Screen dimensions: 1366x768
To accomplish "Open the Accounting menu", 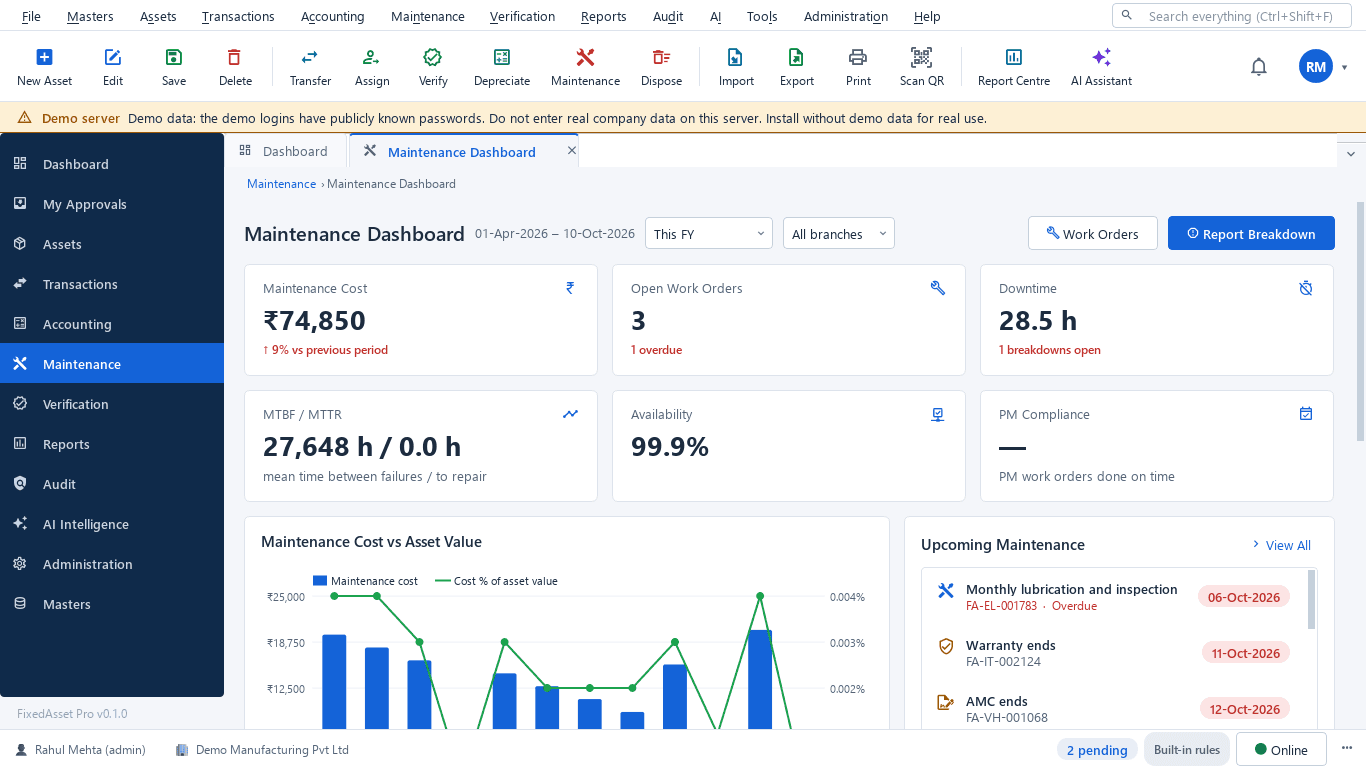I will pos(333,16).
